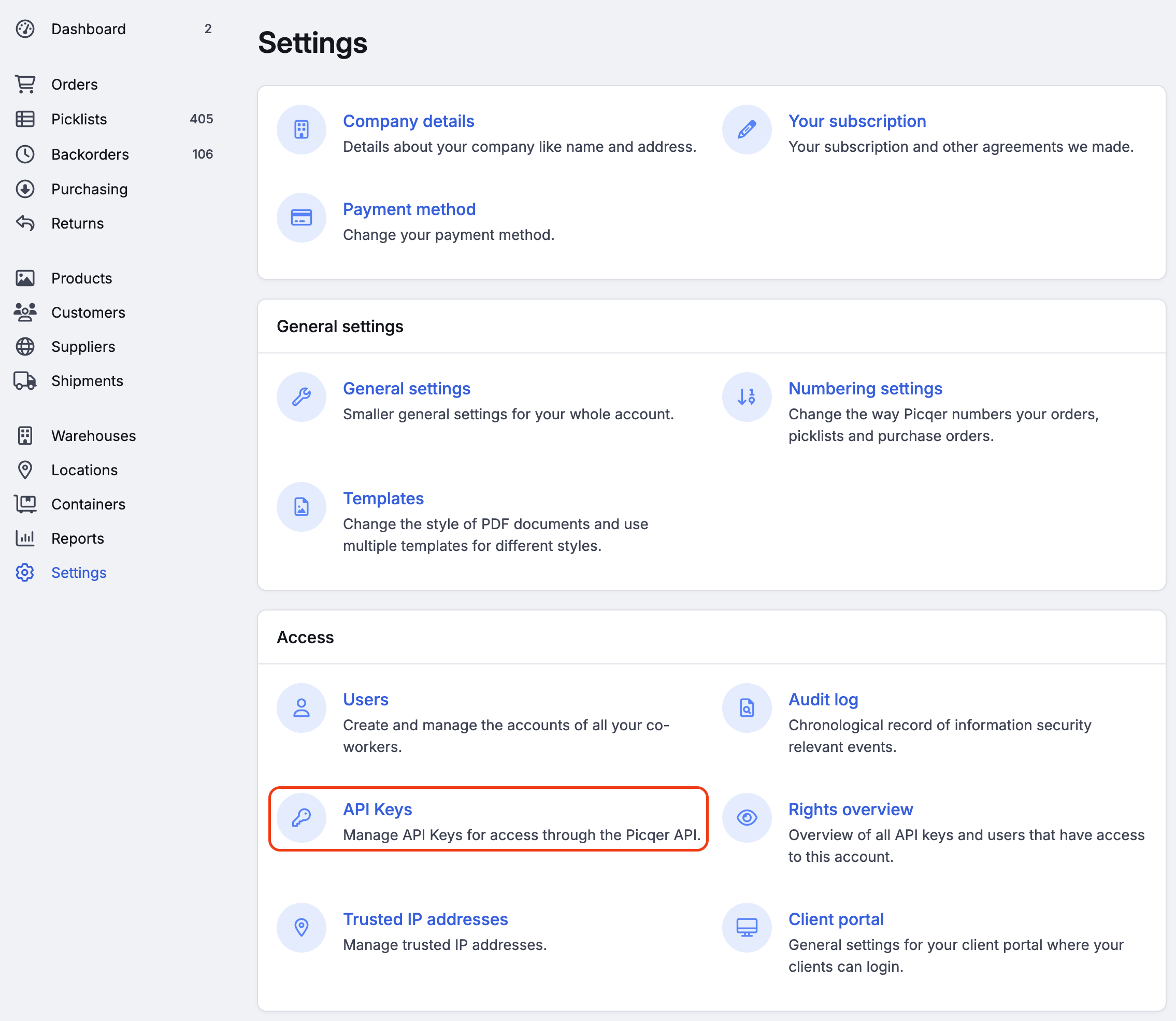Click the key icon for API Keys
1176x1021 pixels.
point(302,818)
